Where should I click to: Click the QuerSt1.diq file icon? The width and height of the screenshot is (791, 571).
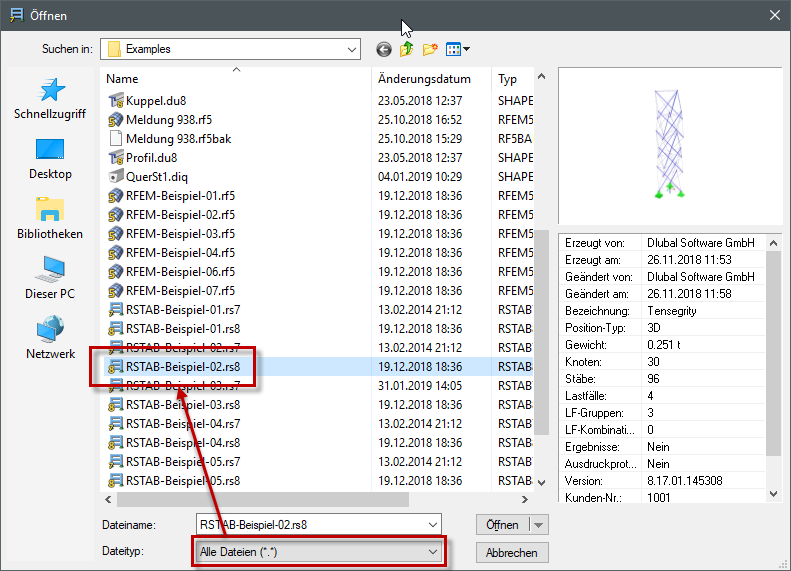pyautogui.click(x=116, y=177)
